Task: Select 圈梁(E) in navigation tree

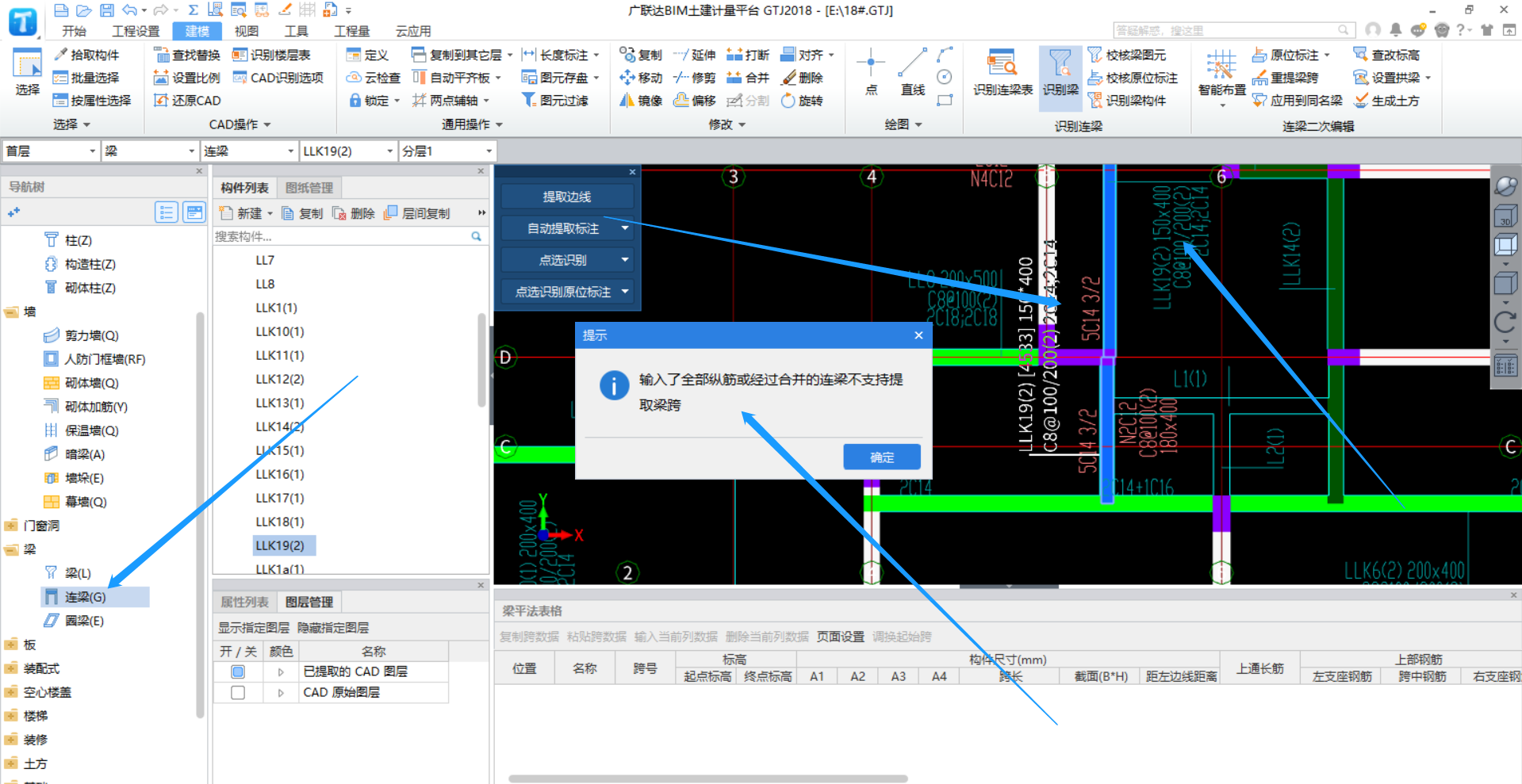Action: tap(75, 621)
